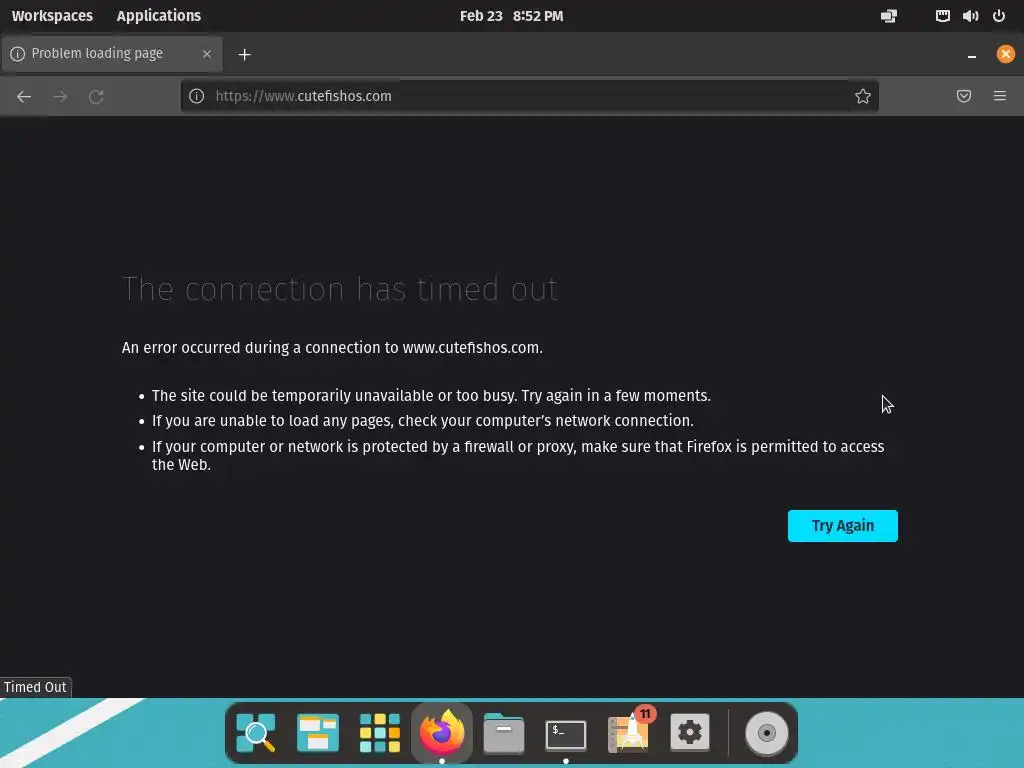Save to Pocket icon in toolbar
1024x768 pixels.
click(964, 96)
